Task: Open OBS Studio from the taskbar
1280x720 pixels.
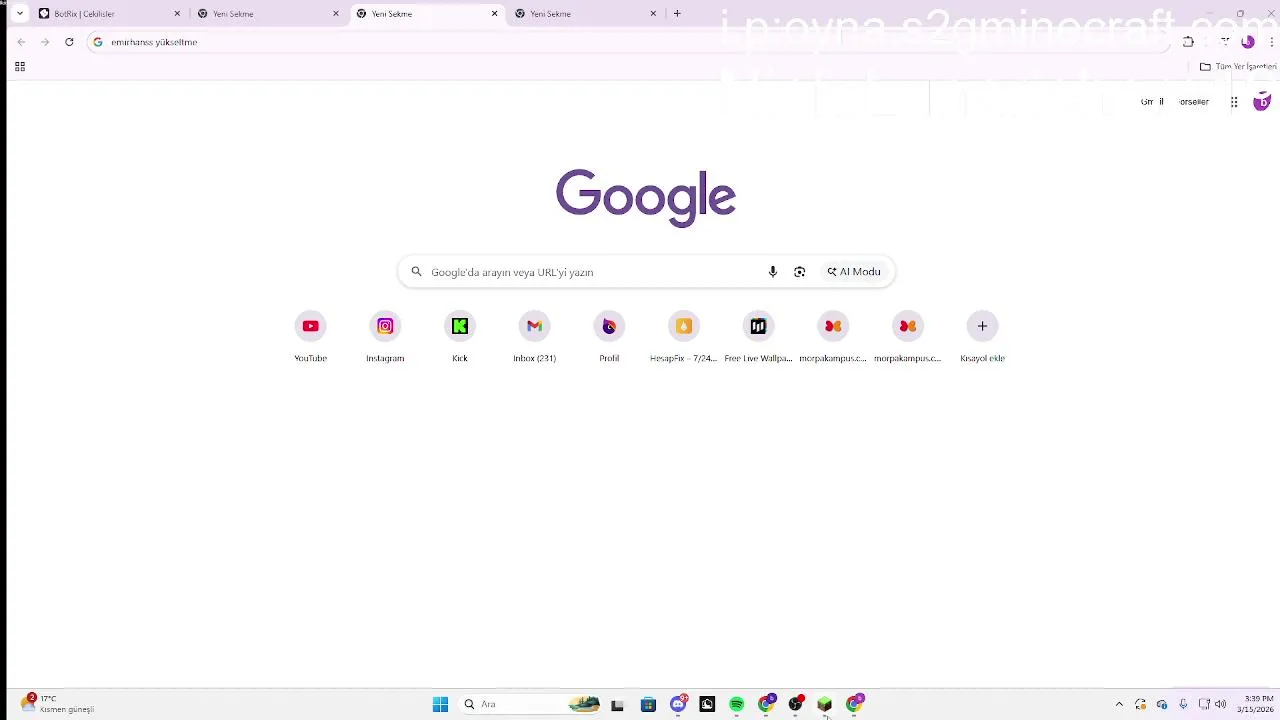Action: [x=795, y=704]
